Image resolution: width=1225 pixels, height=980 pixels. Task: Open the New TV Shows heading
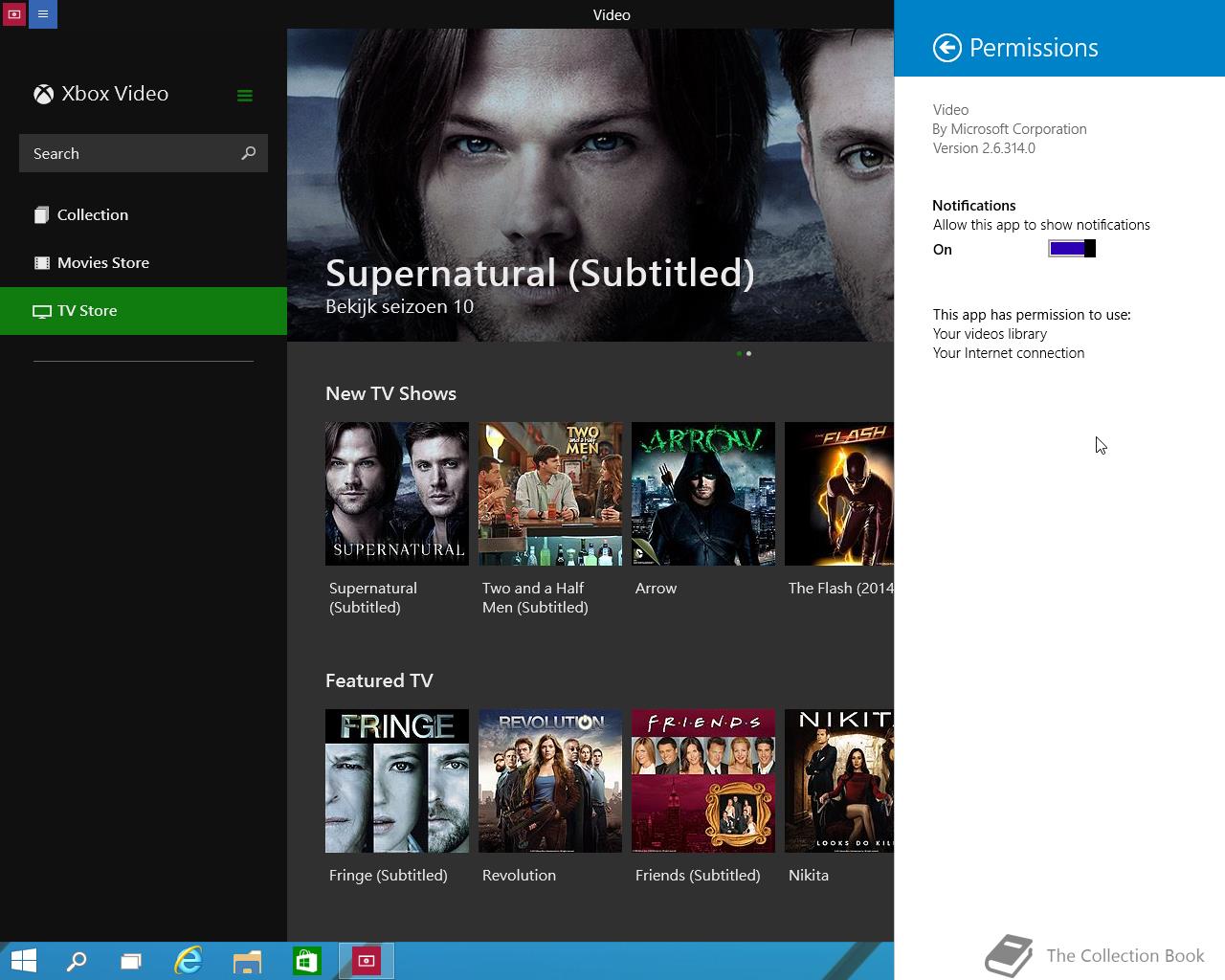[390, 393]
